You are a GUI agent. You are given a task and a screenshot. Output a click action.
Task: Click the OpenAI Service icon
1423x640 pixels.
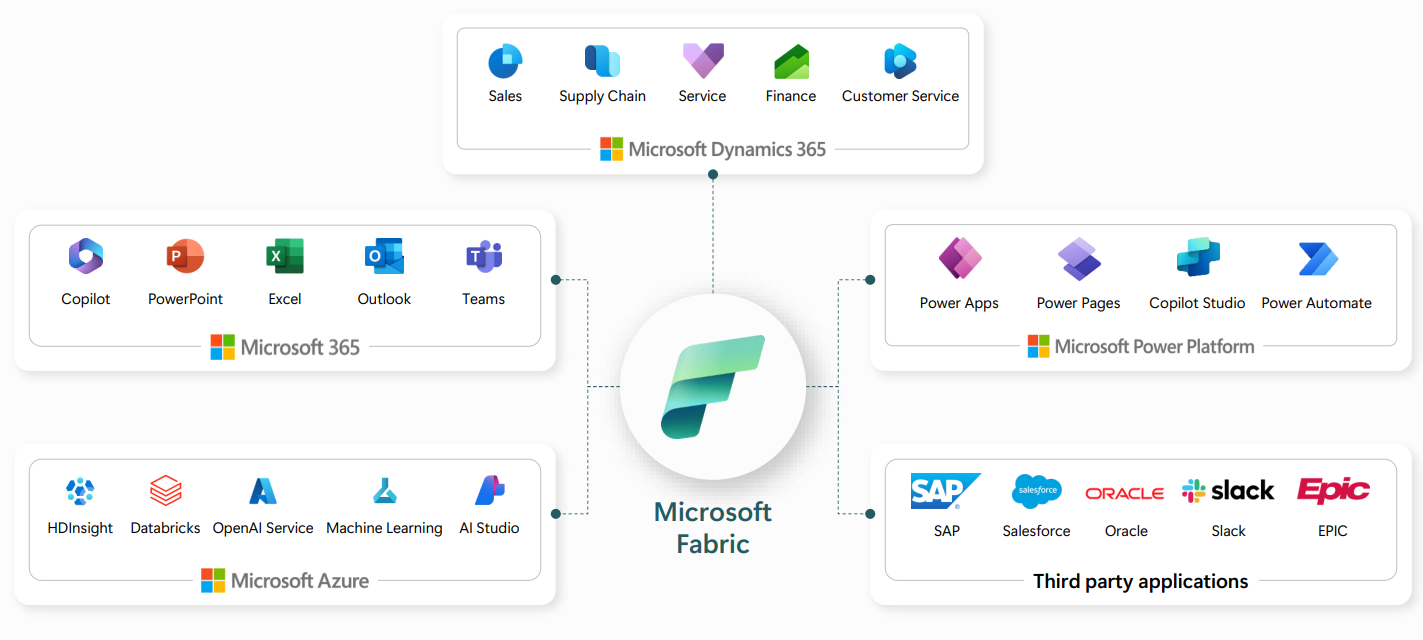point(263,491)
